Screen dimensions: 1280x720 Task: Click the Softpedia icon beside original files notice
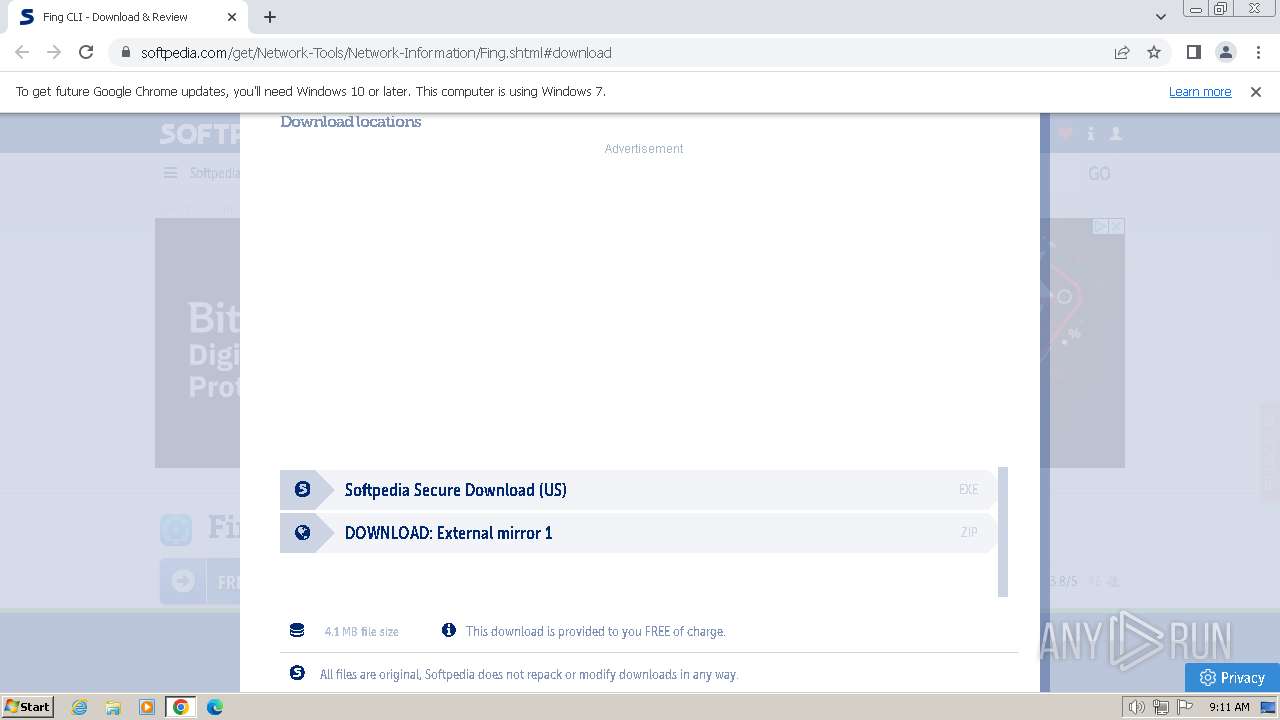(297, 673)
